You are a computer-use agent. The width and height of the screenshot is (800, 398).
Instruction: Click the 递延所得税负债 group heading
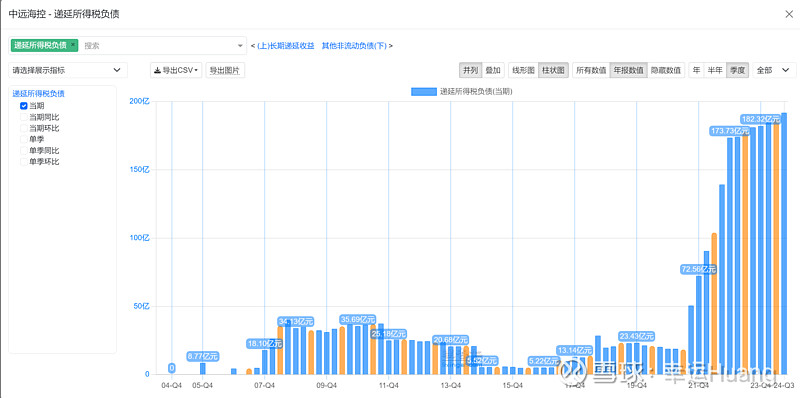[x=39, y=94]
